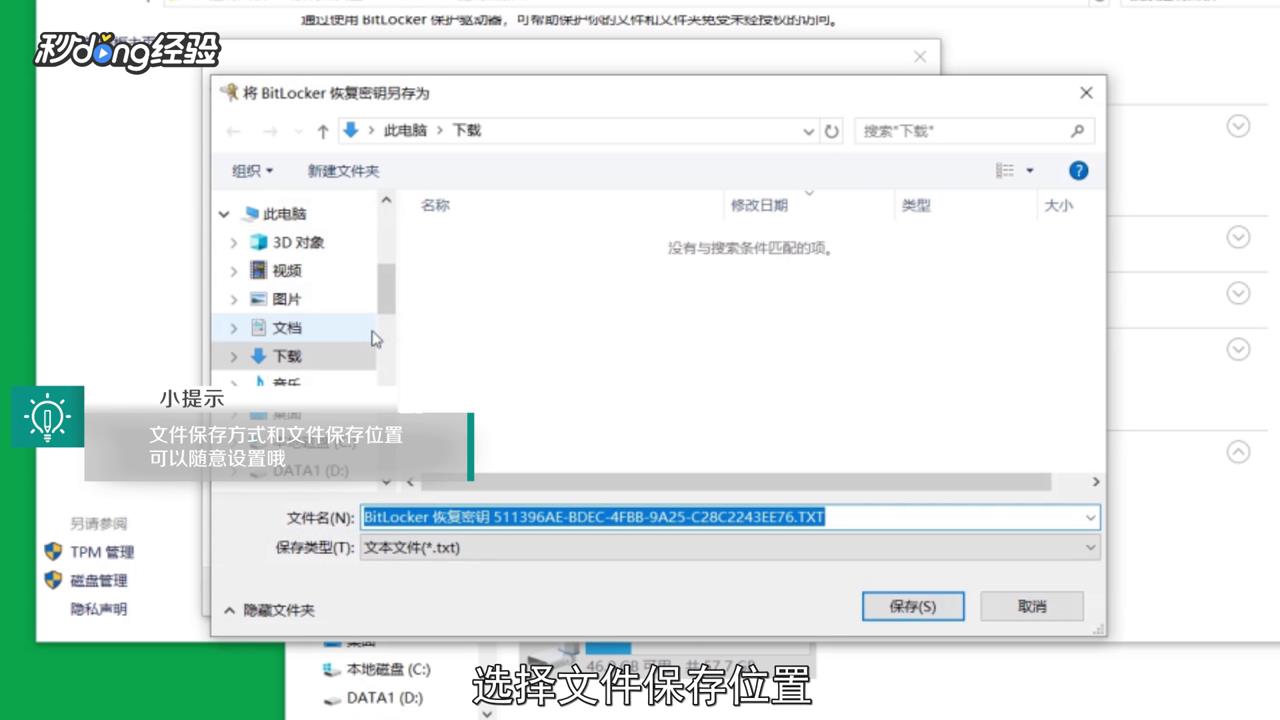Expand the 文档 tree node
Viewport: 1280px width, 720px height.
pos(234,328)
